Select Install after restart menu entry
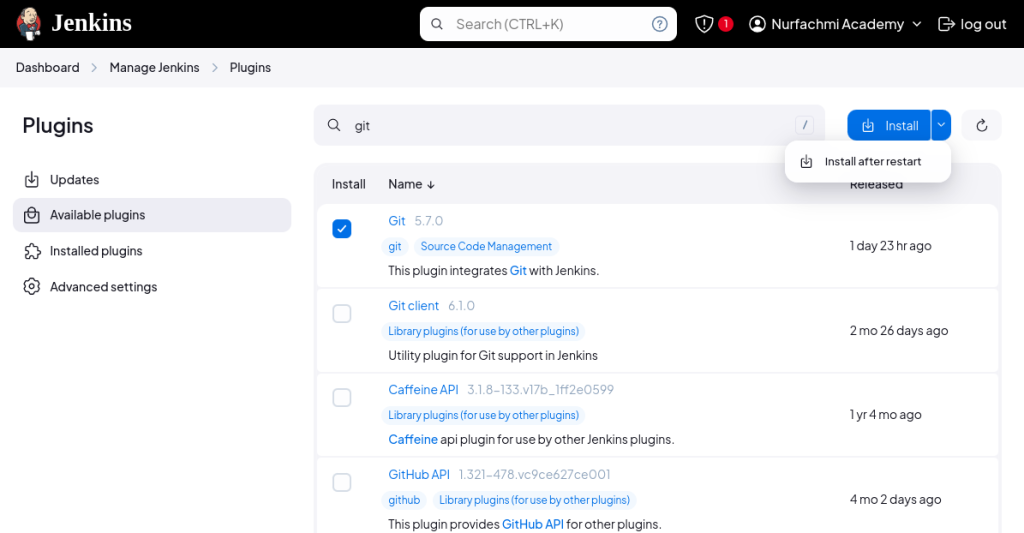This screenshot has height=533, width=1024. click(868, 161)
